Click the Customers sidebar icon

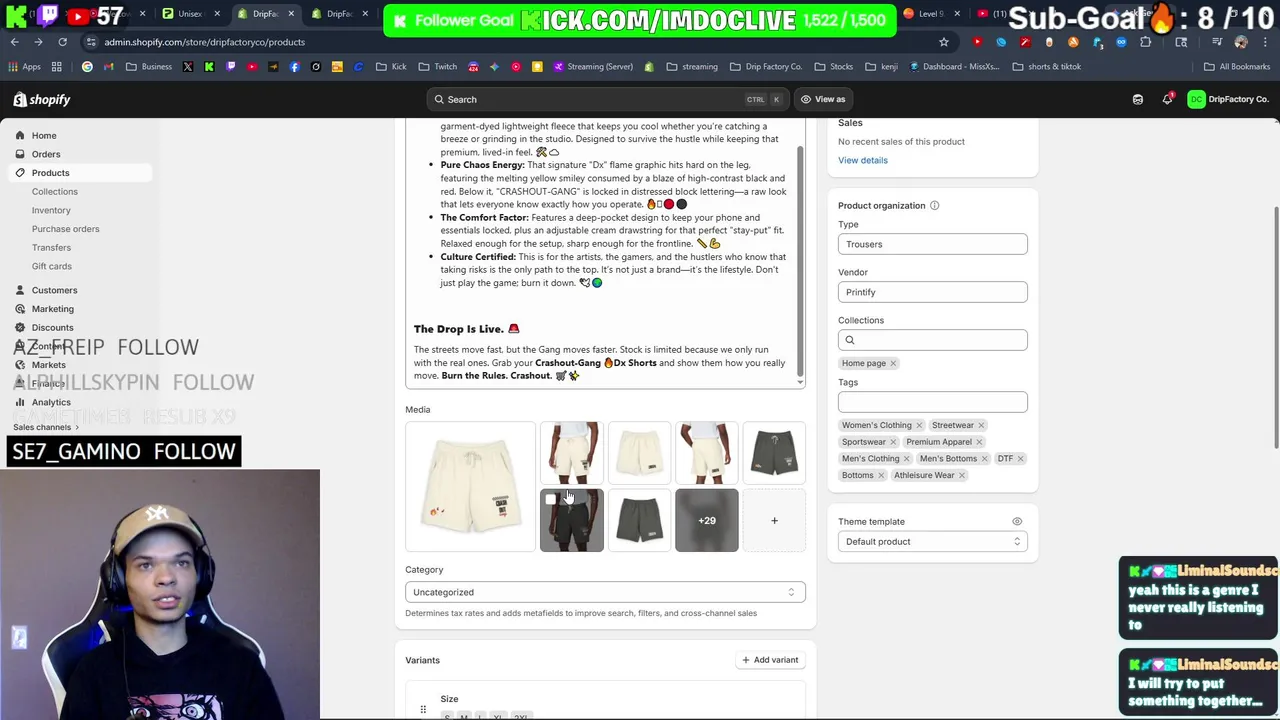[x=20, y=290]
